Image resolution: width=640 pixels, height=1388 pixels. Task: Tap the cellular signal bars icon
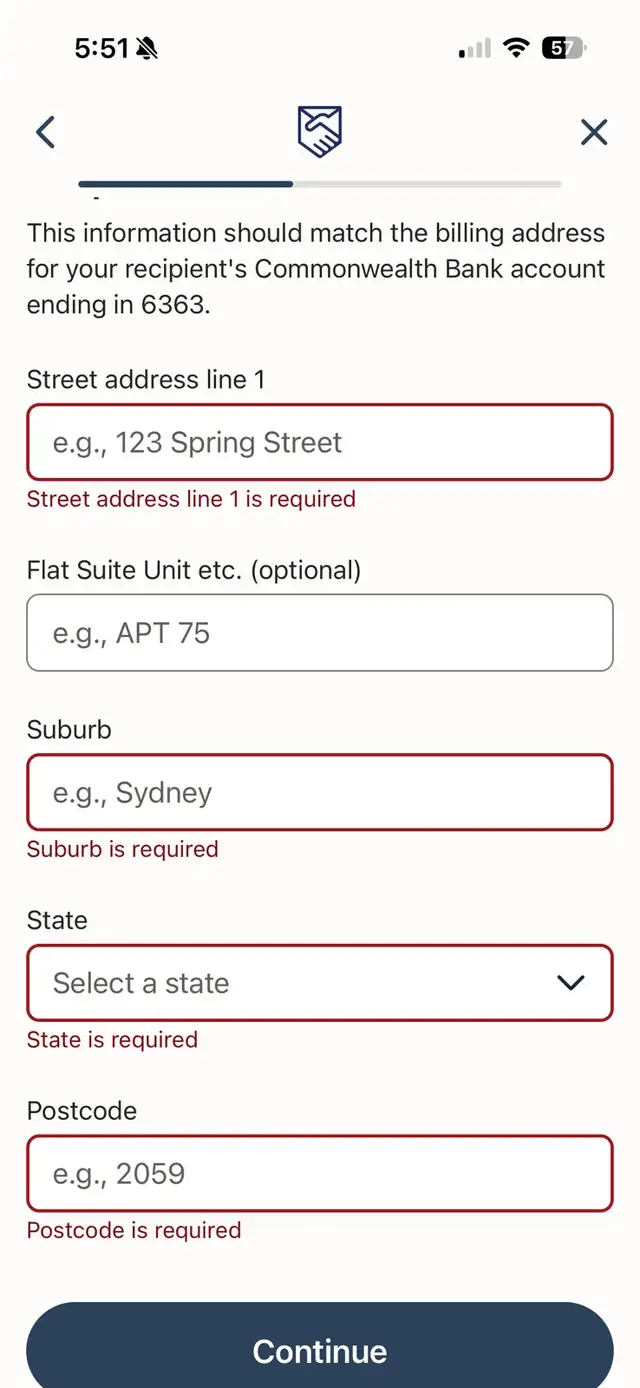point(475,47)
